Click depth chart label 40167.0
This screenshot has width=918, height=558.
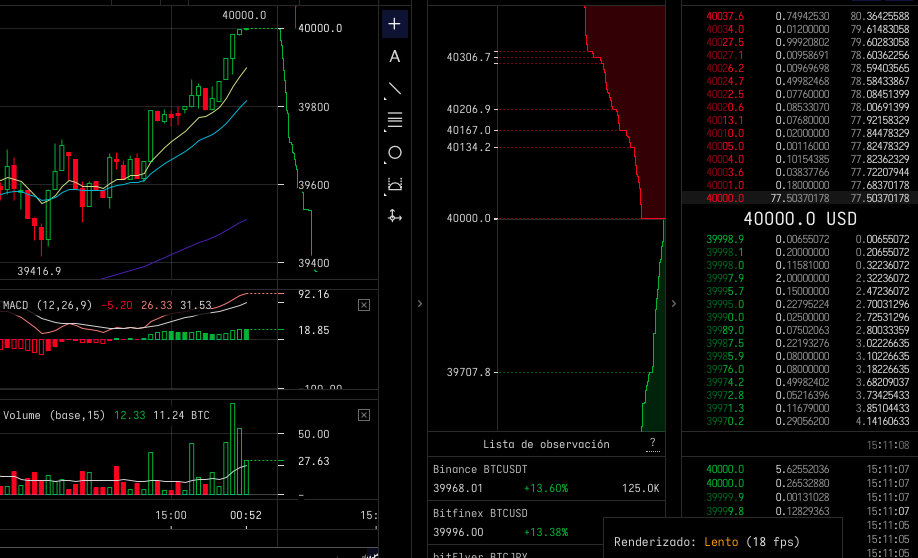click(468, 130)
